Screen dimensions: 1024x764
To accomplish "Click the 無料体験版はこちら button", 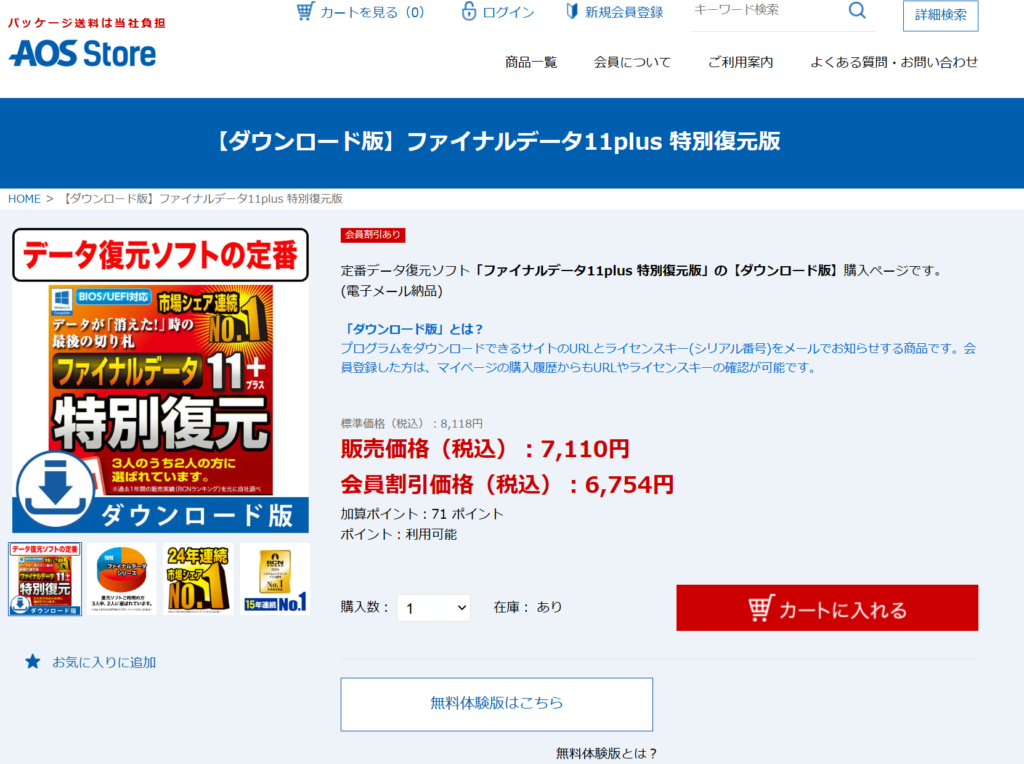I will tap(496, 704).
